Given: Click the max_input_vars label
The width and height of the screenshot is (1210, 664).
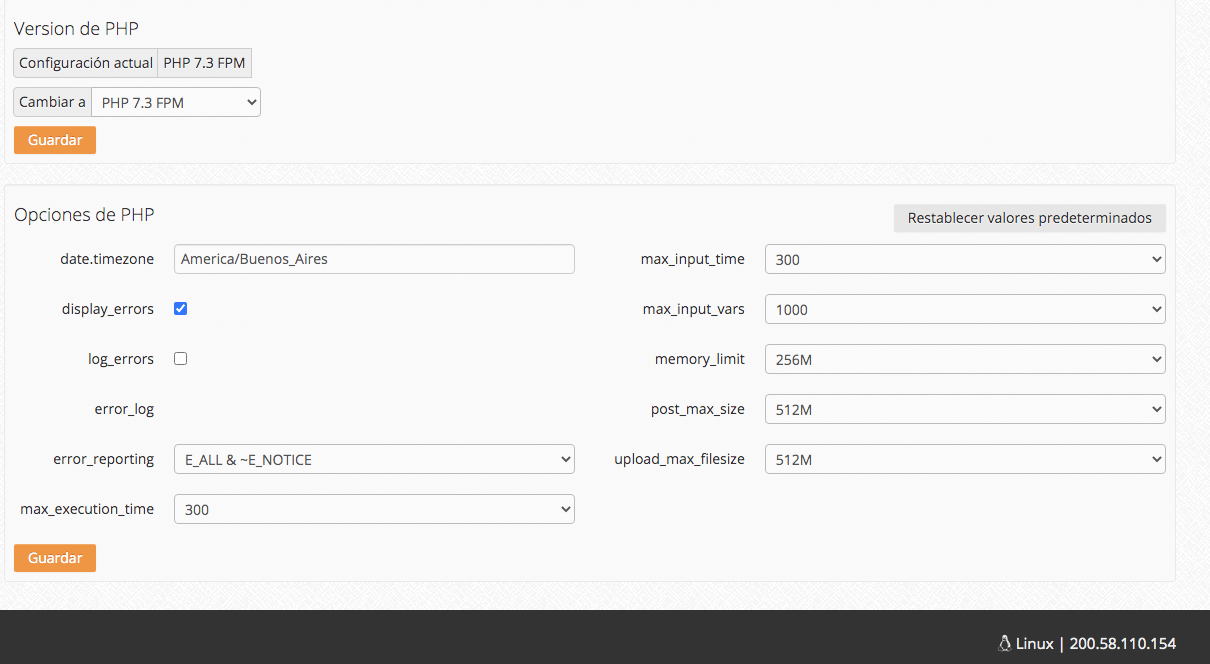Looking at the screenshot, I should tap(694, 309).
